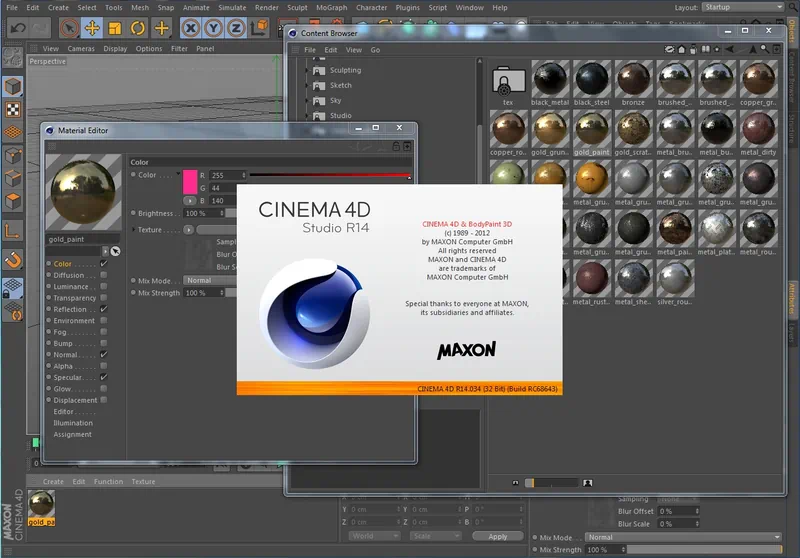Image resolution: width=800 pixels, height=558 pixels.
Task: Click the Apply button in coordinates panel
Action: [497, 537]
